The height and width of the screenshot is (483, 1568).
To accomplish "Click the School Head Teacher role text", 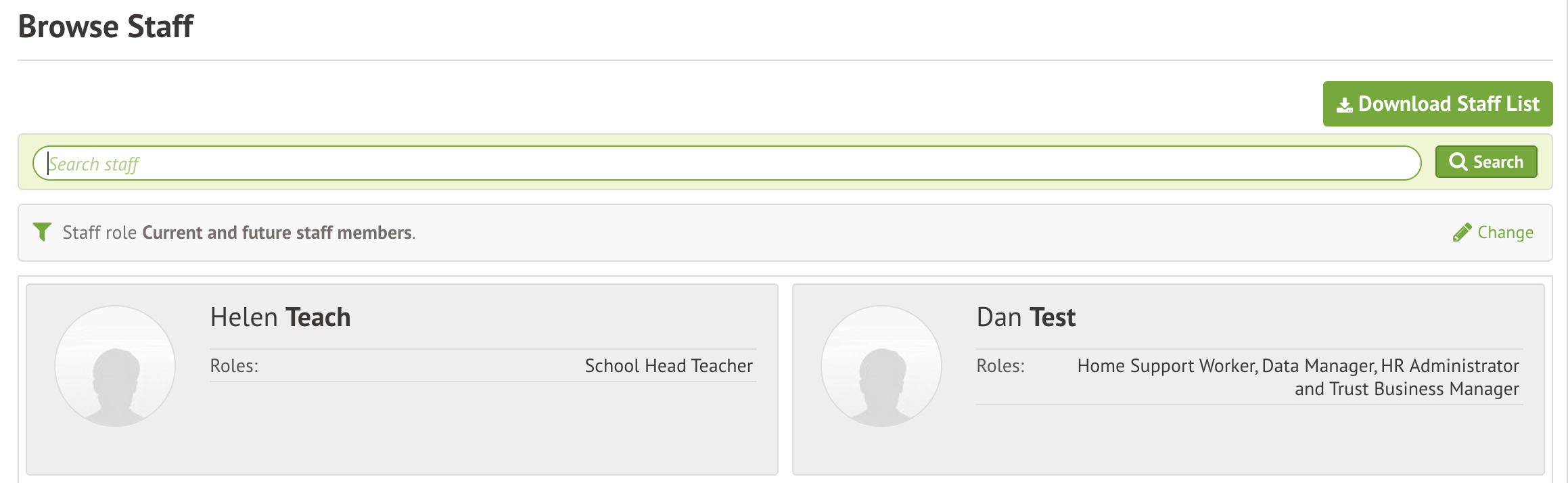I will 668,366.
